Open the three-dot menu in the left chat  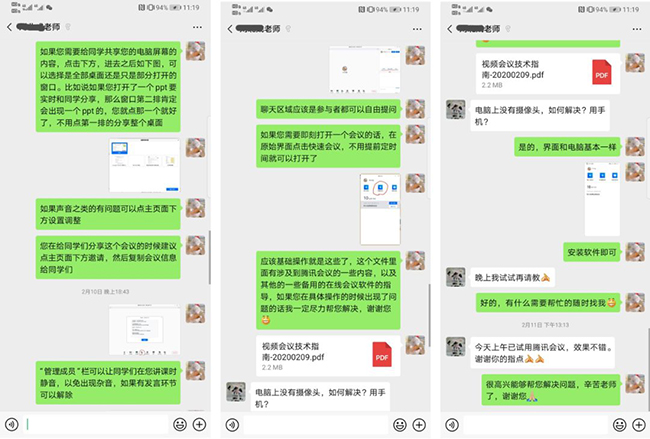197,27
